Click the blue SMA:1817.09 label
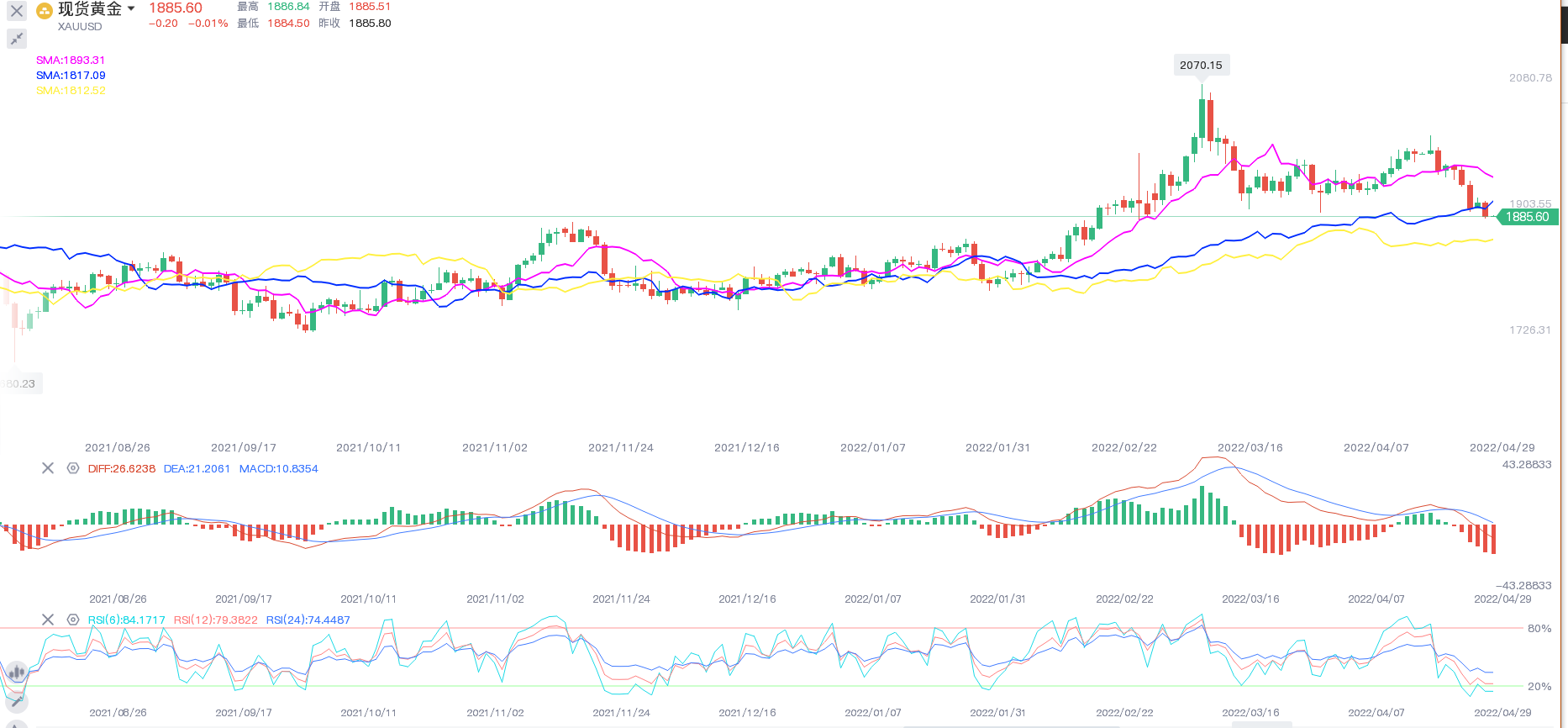This screenshot has width=1568, height=728. tap(71, 76)
